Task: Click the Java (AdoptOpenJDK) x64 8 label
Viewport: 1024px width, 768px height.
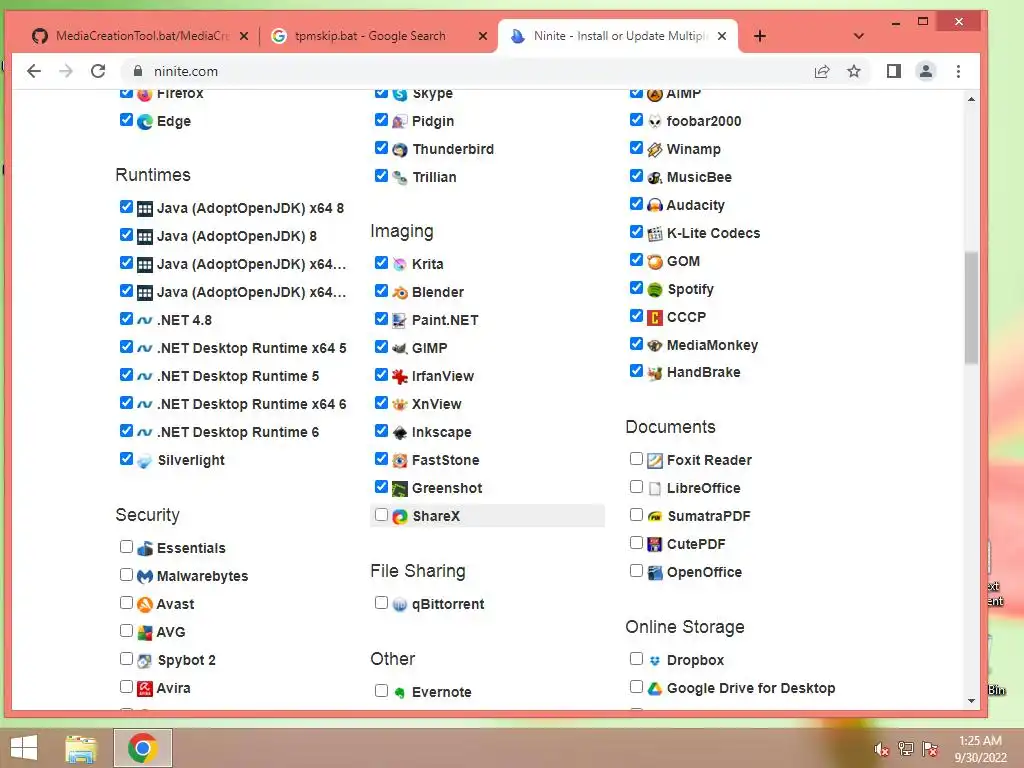Action: point(250,208)
